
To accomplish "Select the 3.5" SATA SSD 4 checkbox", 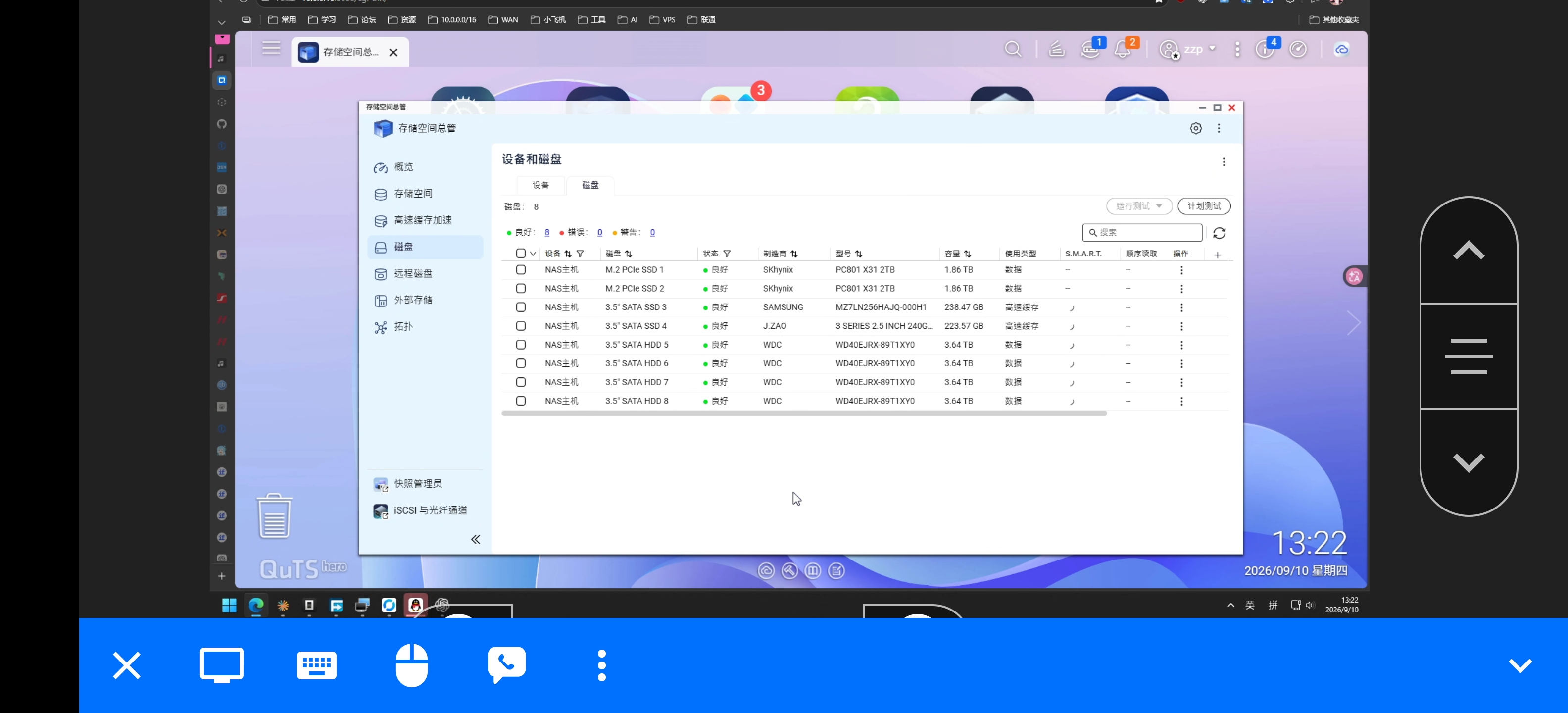I will pyautogui.click(x=520, y=326).
